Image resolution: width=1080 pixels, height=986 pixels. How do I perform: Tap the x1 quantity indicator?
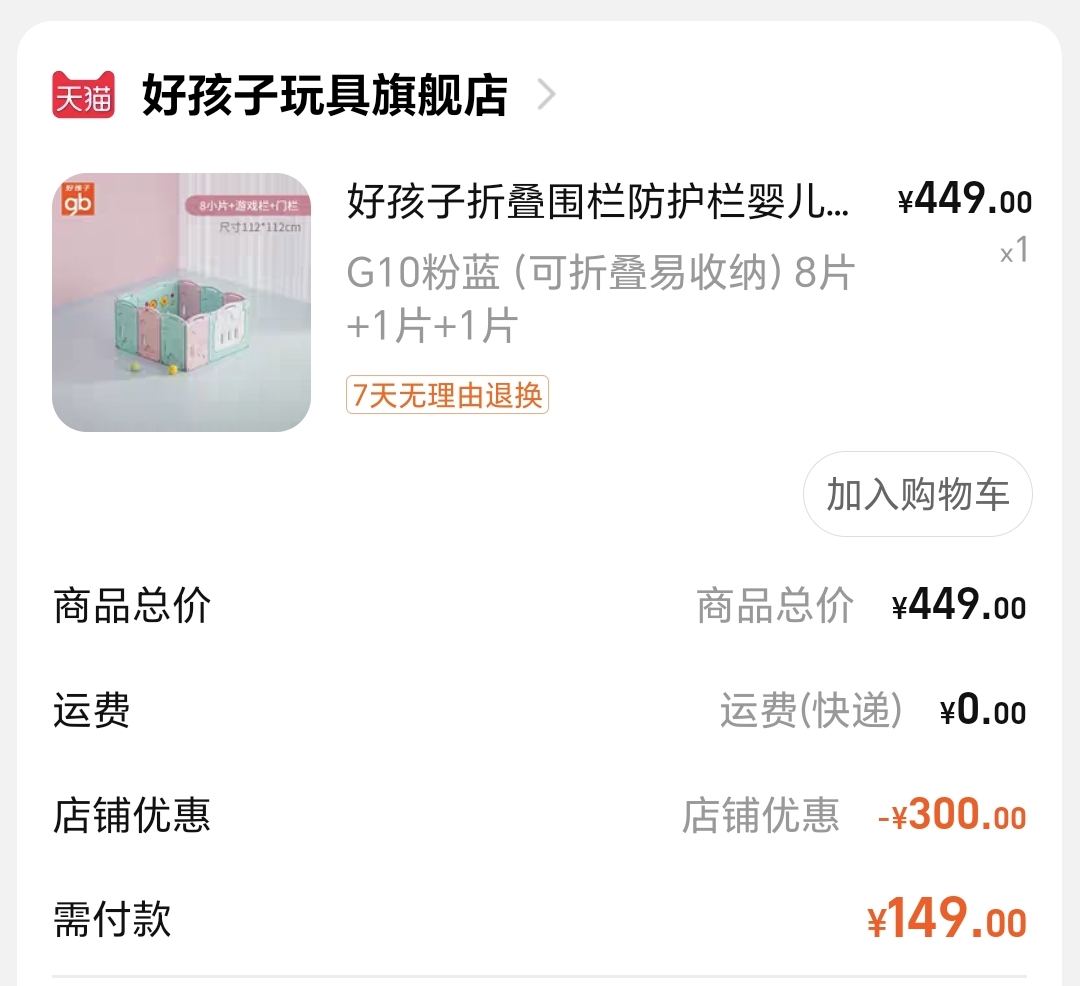1015,251
